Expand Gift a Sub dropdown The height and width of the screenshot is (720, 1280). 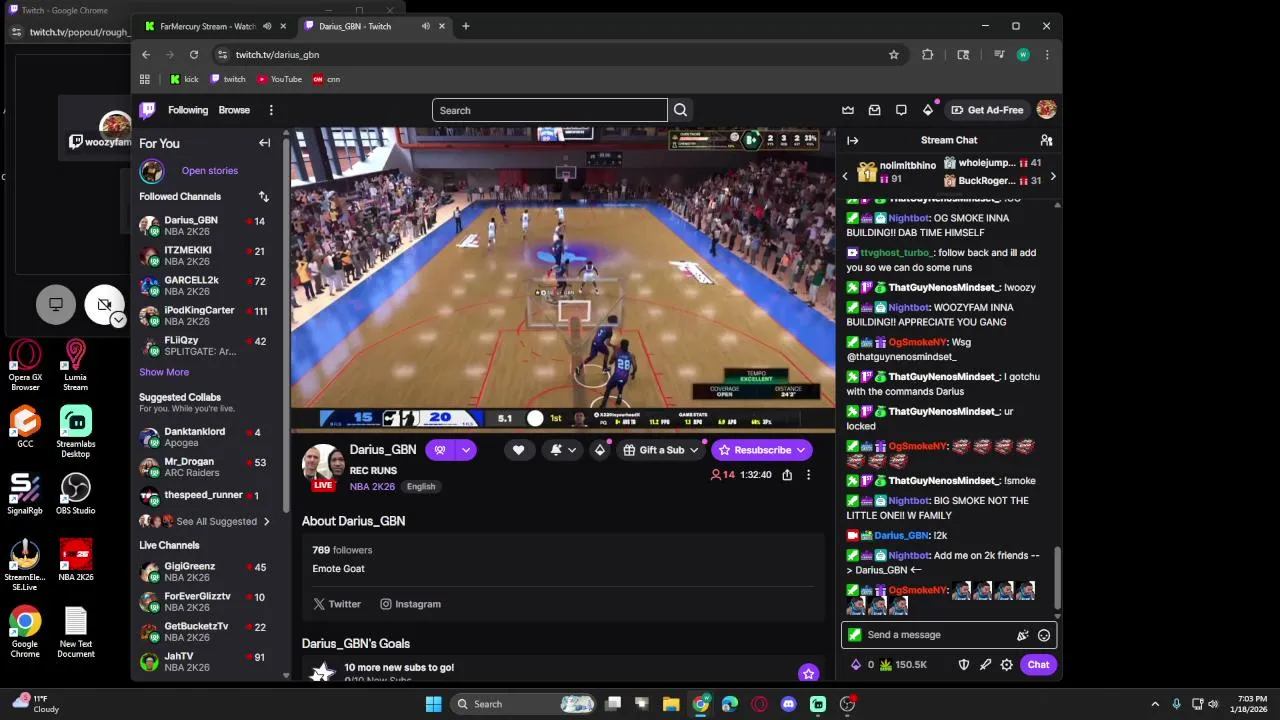693,450
